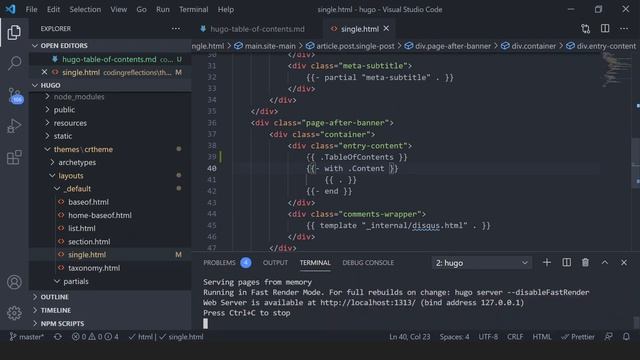The image size is (640, 360).
Task: Open the Source Control view
Action: pos(14,95)
